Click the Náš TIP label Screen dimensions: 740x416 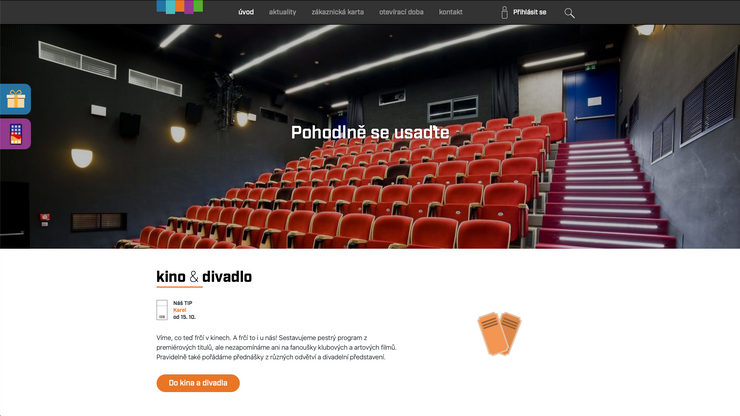tap(183, 303)
